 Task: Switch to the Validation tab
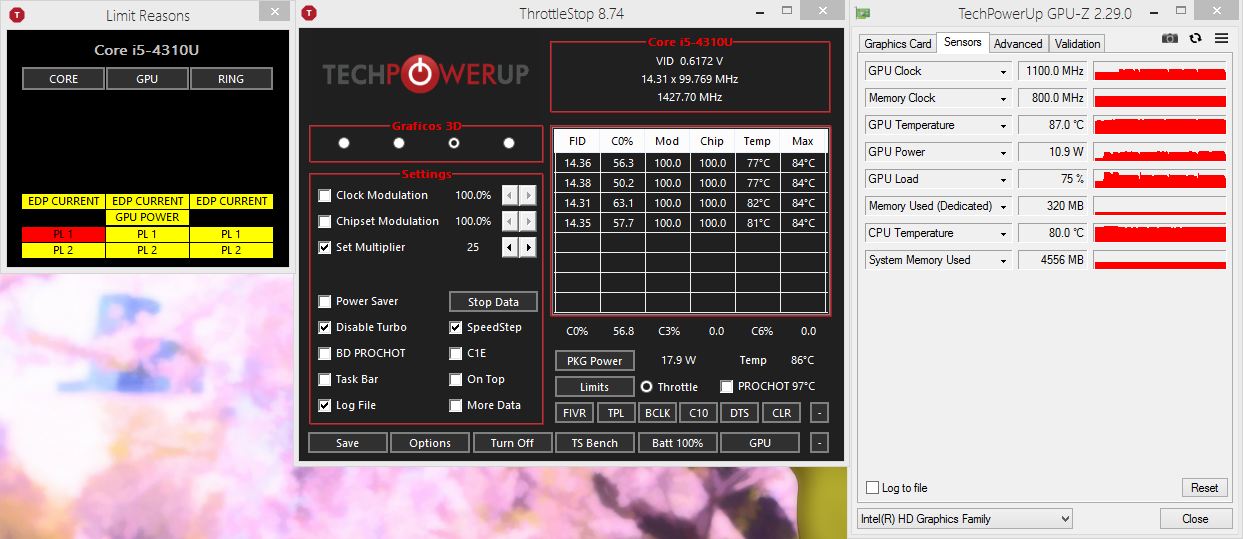tap(1077, 44)
